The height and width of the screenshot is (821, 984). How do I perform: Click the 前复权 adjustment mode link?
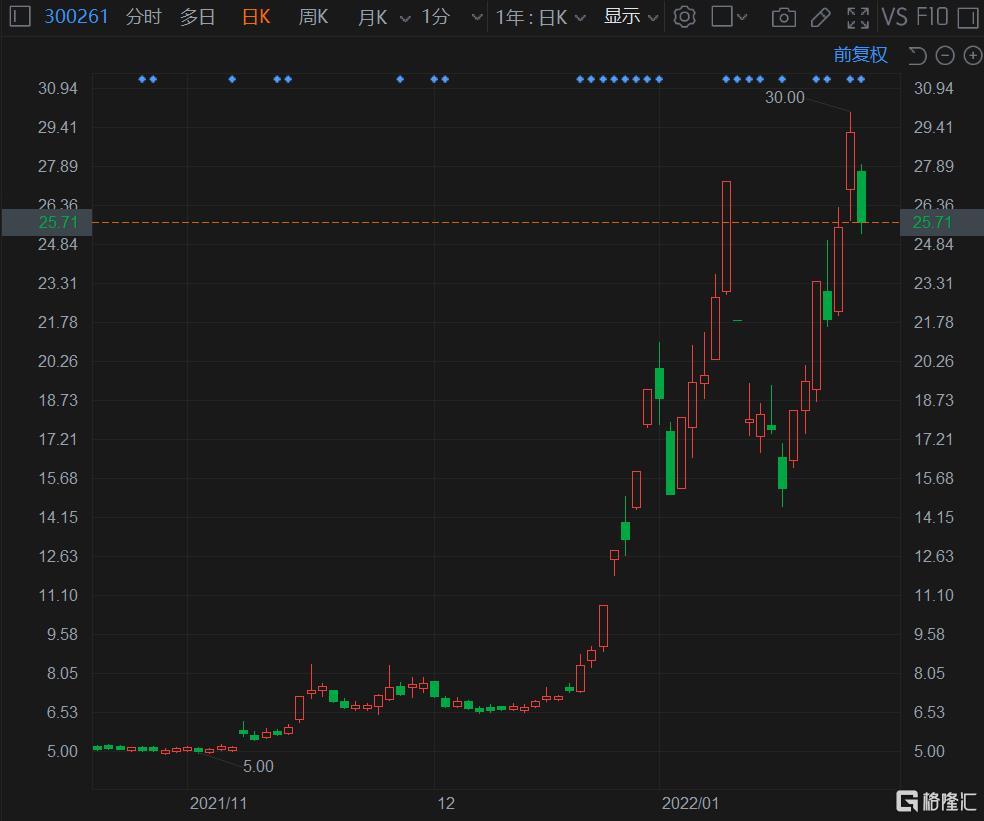pos(860,55)
